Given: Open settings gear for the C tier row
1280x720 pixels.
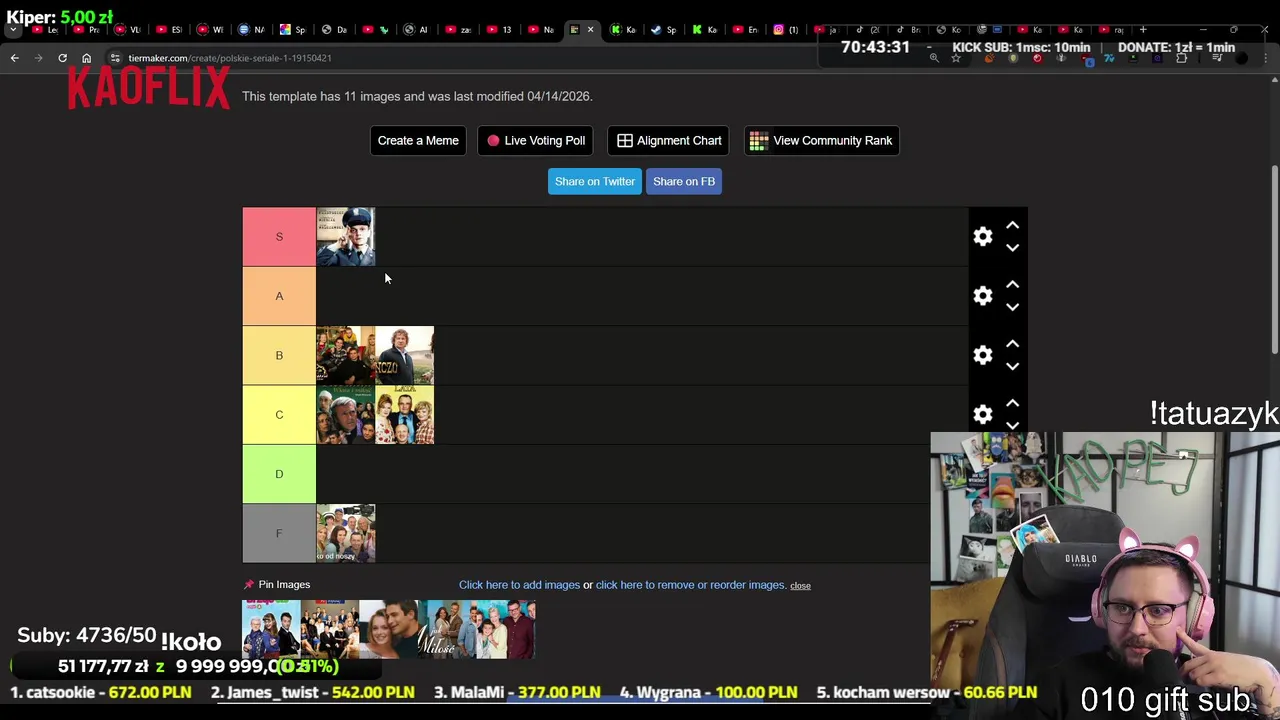Looking at the screenshot, I should point(983,414).
